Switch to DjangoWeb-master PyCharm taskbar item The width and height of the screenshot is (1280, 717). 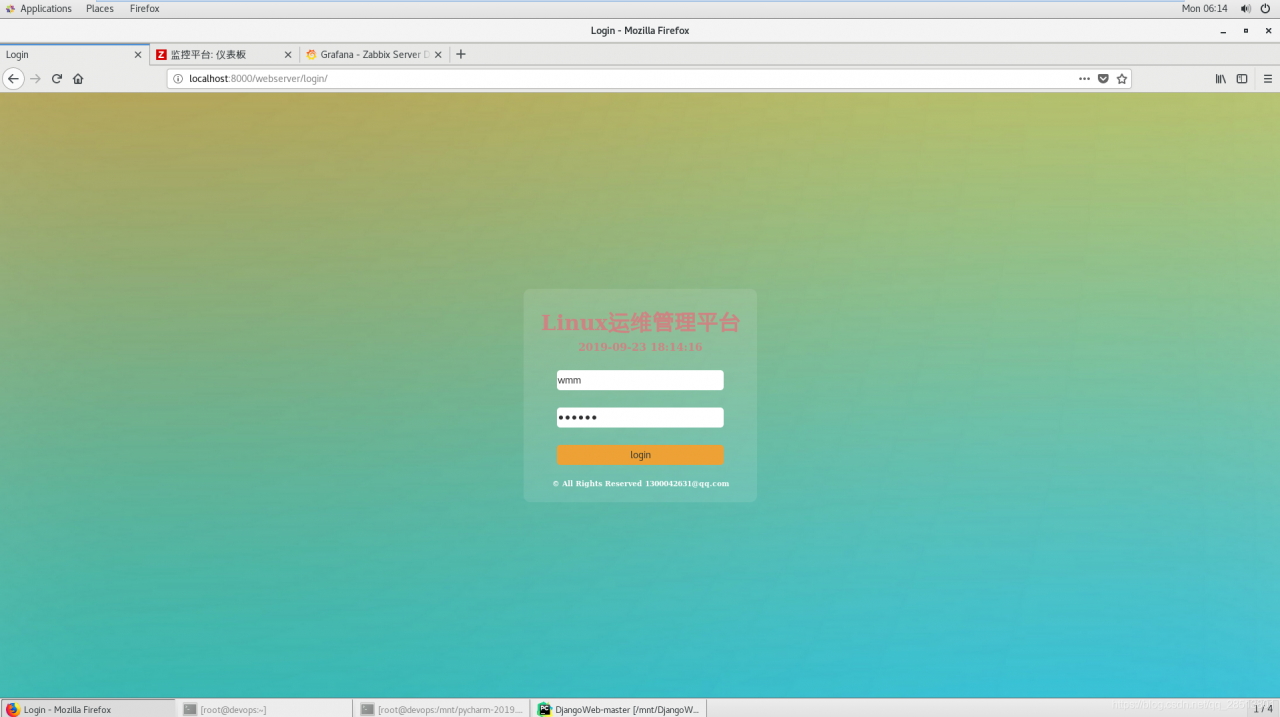pyautogui.click(x=619, y=709)
